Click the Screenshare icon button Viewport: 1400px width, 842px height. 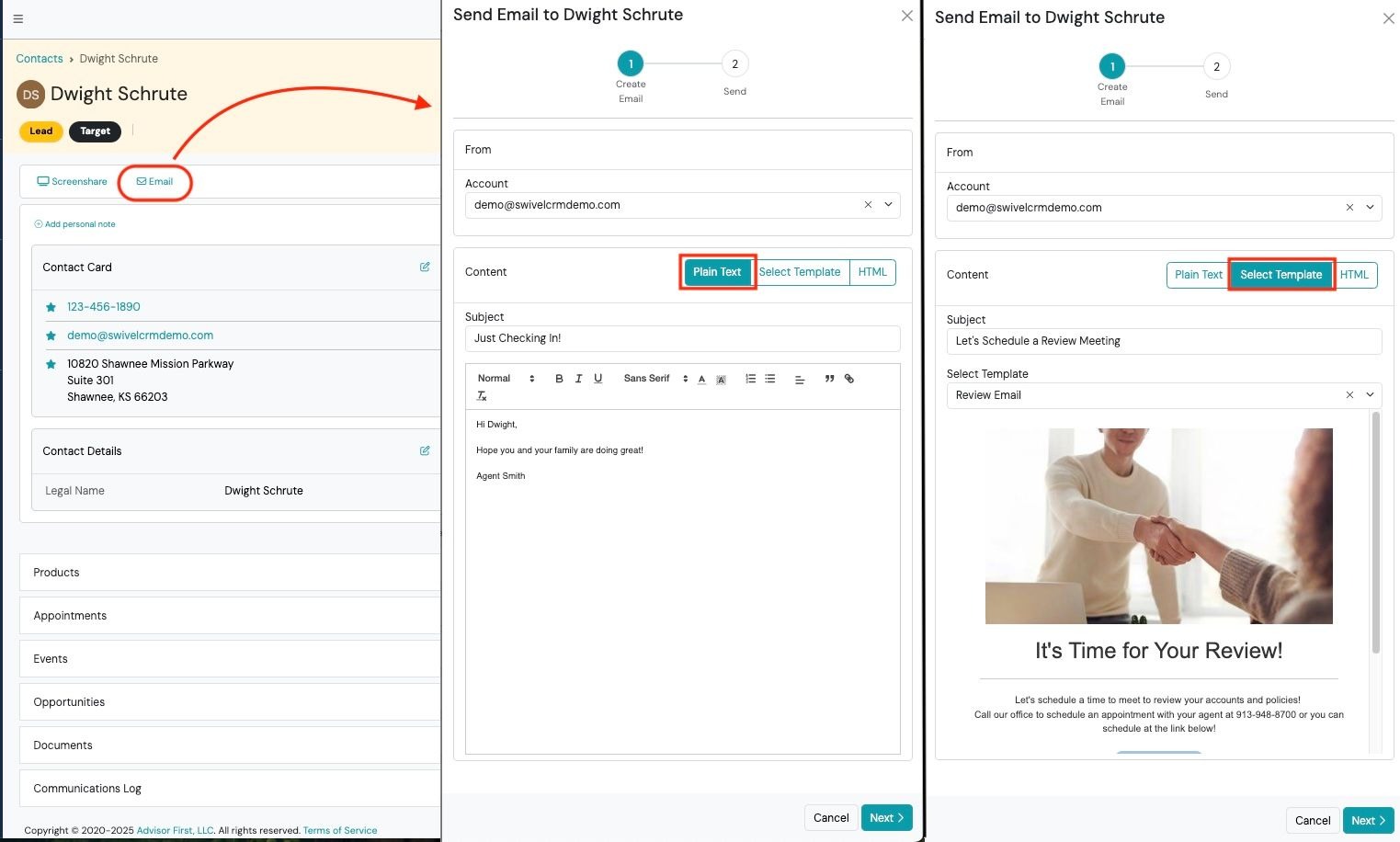click(x=72, y=182)
